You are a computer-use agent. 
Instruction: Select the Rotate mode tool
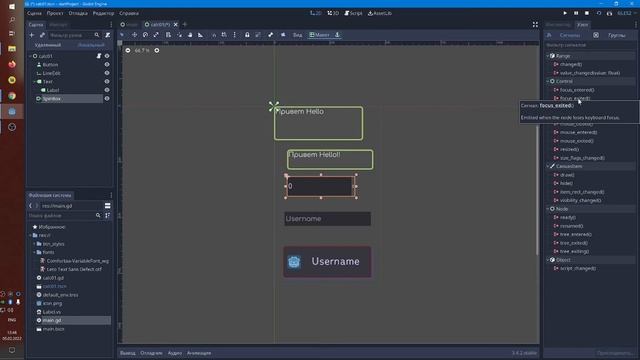click(145, 35)
